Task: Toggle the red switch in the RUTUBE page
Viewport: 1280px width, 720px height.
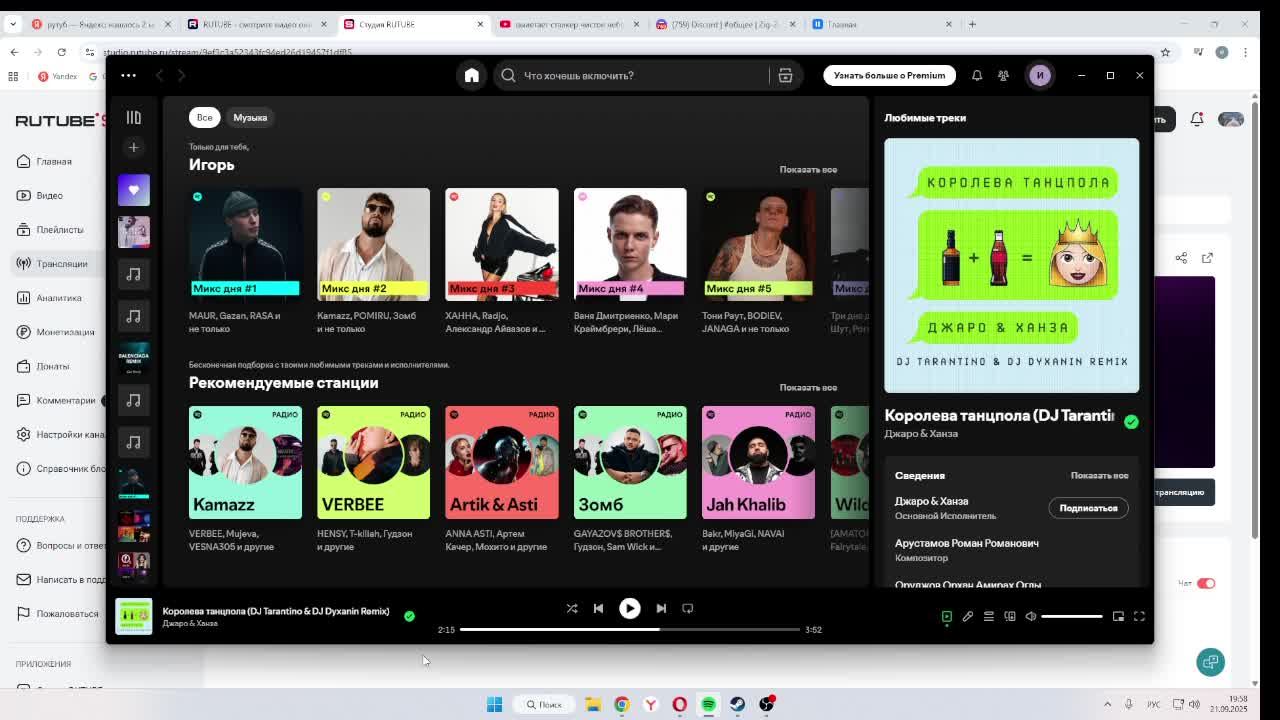Action: [x=1206, y=583]
